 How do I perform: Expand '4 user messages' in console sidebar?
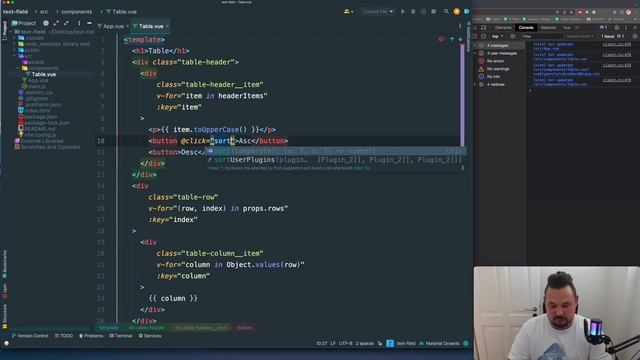pyautogui.click(x=475, y=53)
